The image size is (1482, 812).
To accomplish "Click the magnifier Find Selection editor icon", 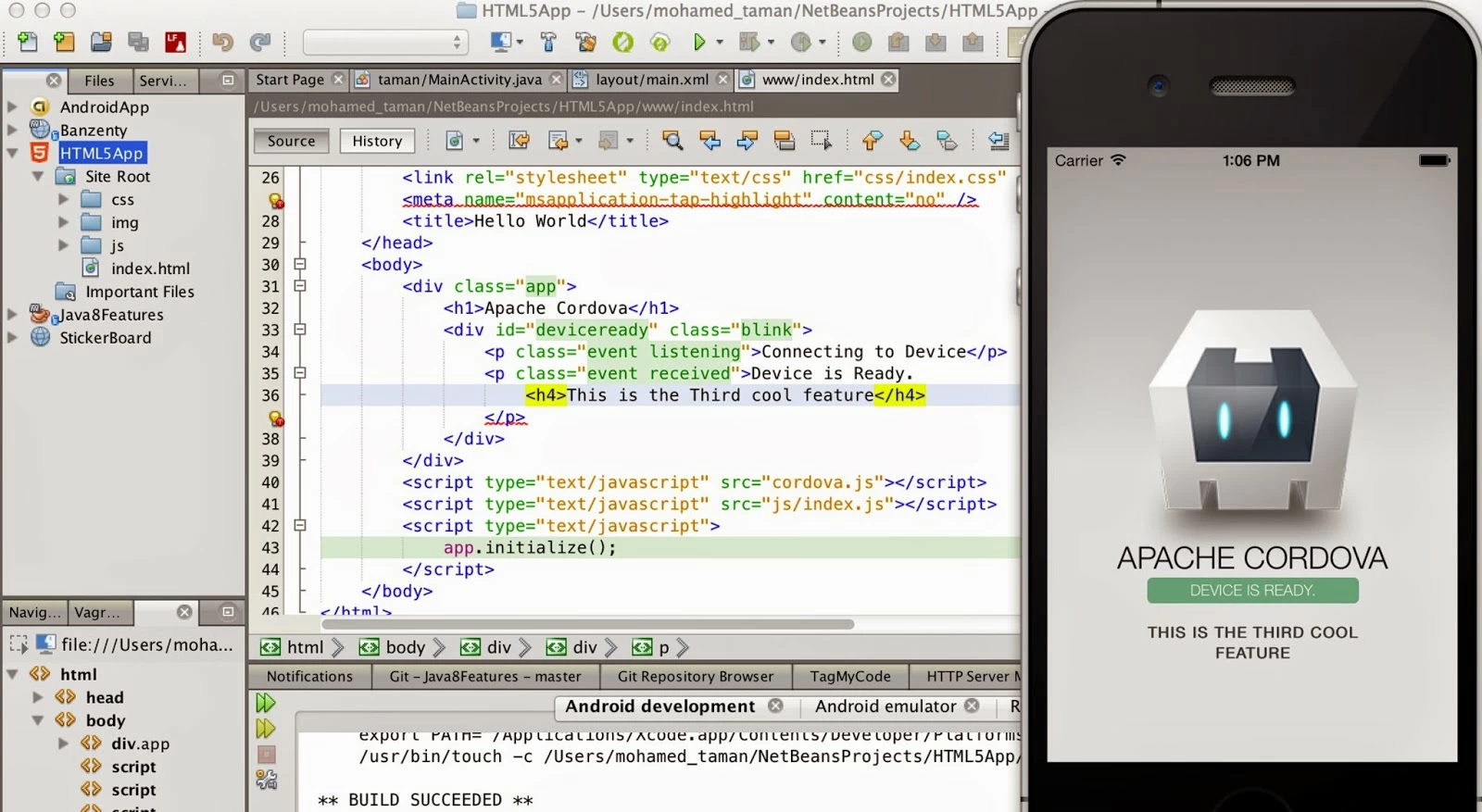I will 672,141.
